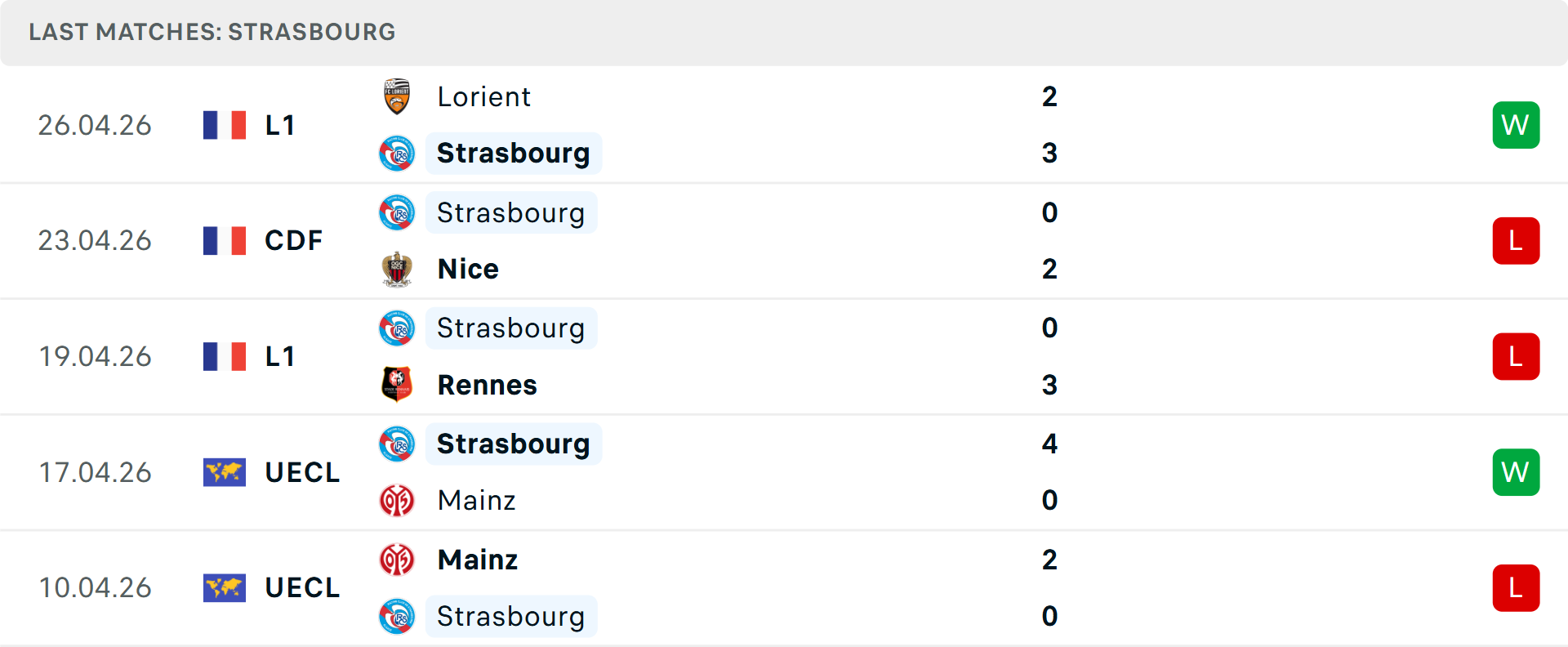This screenshot has width=1568, height=647.
Task: Toggle the W result badge for Strasbourg vs Mainz
Action: [1516, 472]
